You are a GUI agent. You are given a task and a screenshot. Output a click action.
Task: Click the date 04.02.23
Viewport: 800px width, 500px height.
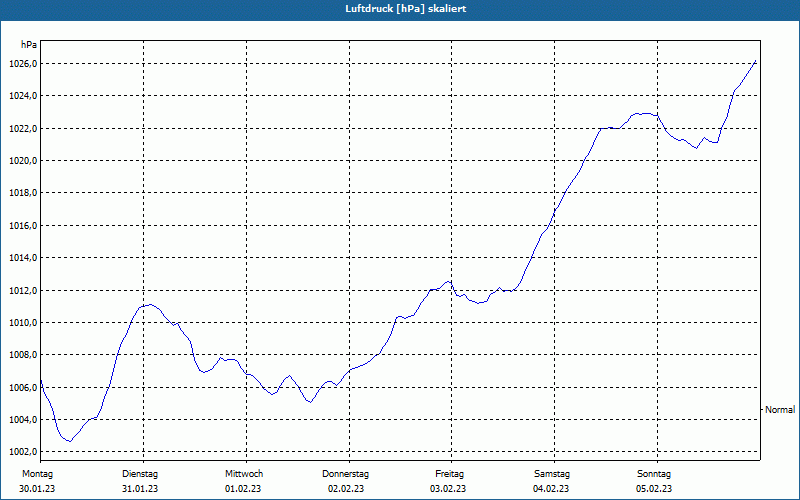[x=551, y=489]
